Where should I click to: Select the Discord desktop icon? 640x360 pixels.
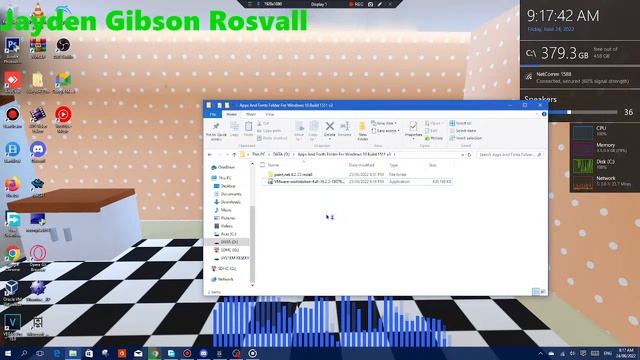tap(38, 152)
